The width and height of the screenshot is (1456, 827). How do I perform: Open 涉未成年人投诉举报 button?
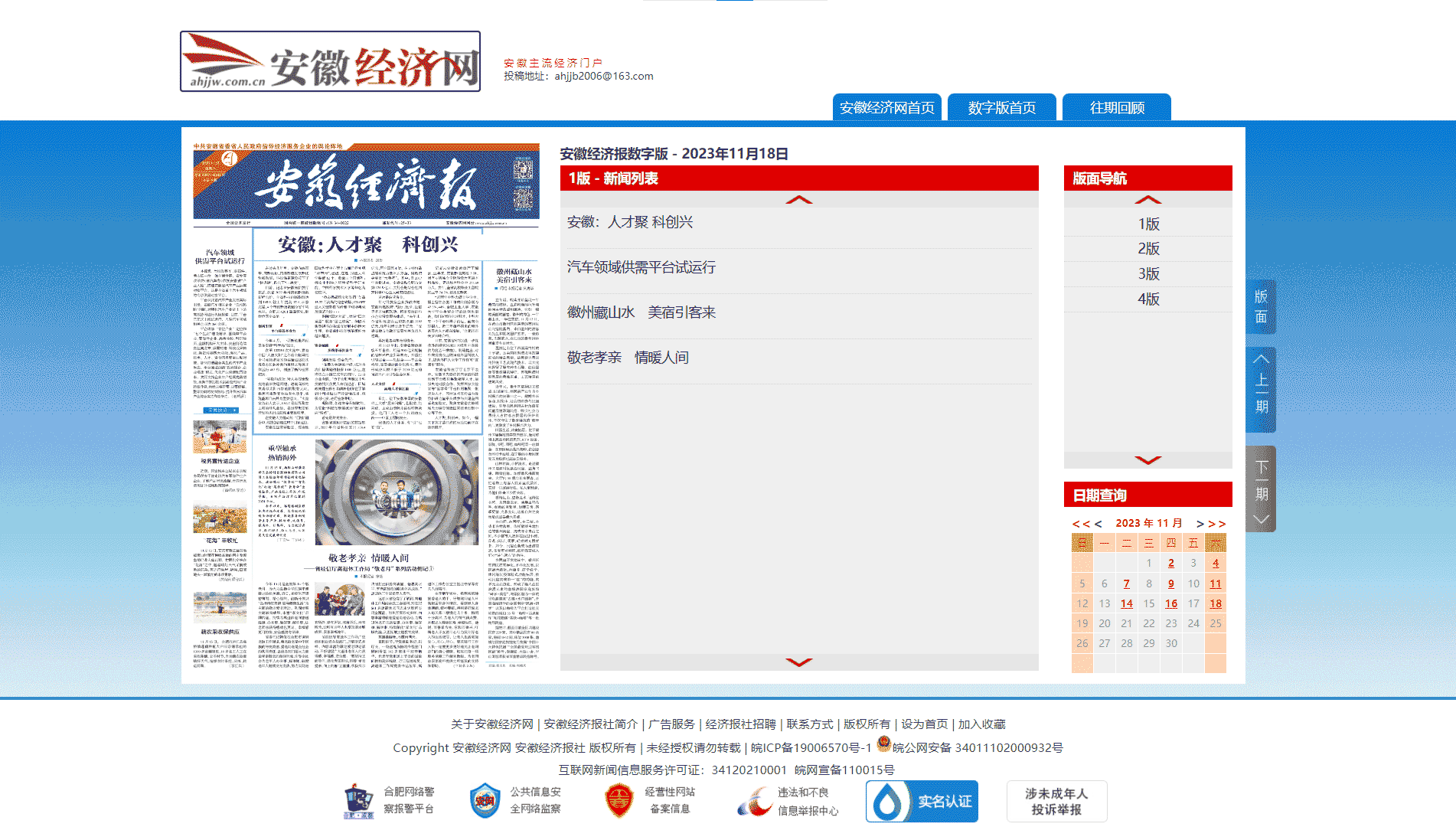pyautogui.click(x=1056, y=801)
